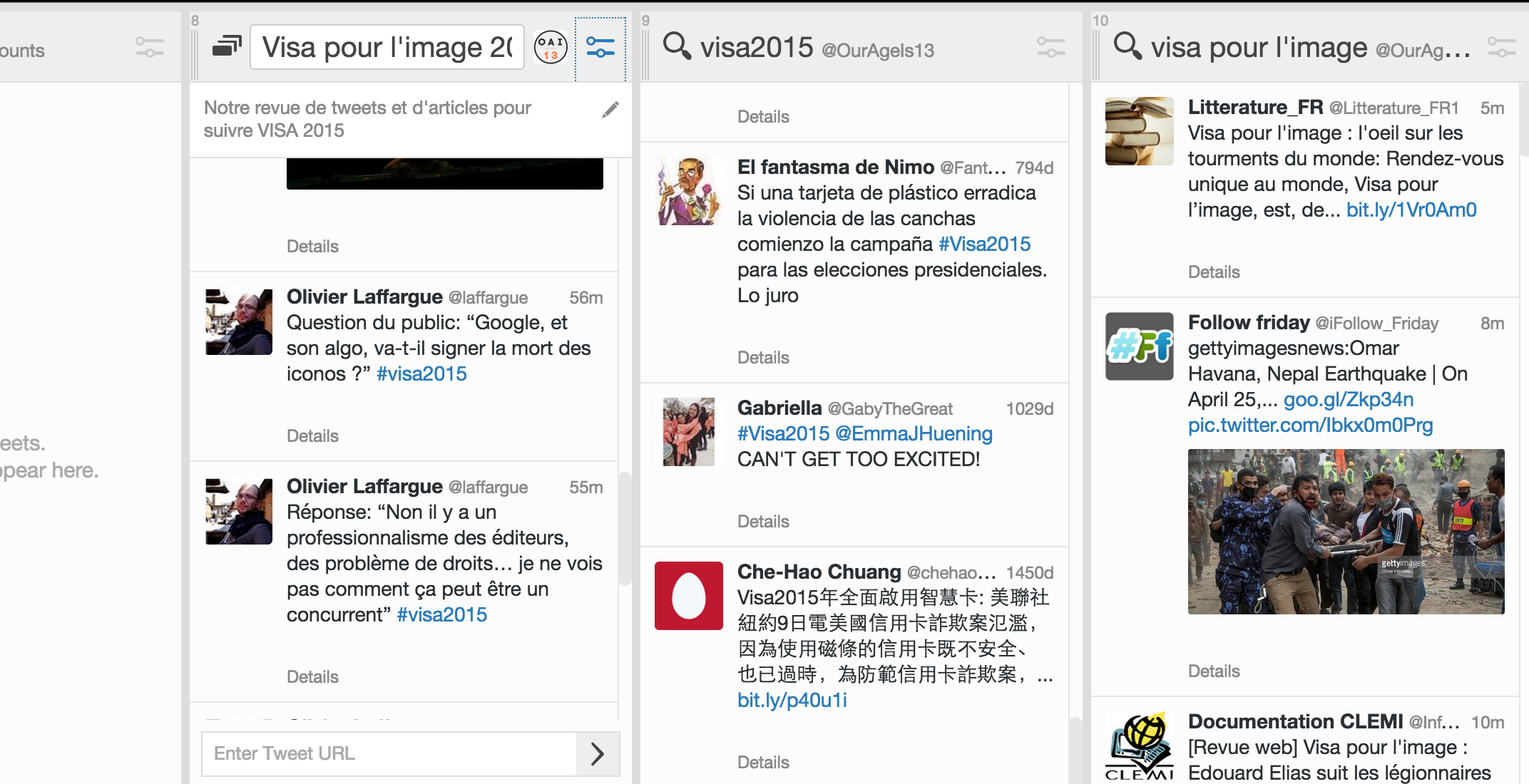Open Gabriella's profile avatar
Screen dimensions: 1529x784
pyautogui.click(x=688, y=432)
